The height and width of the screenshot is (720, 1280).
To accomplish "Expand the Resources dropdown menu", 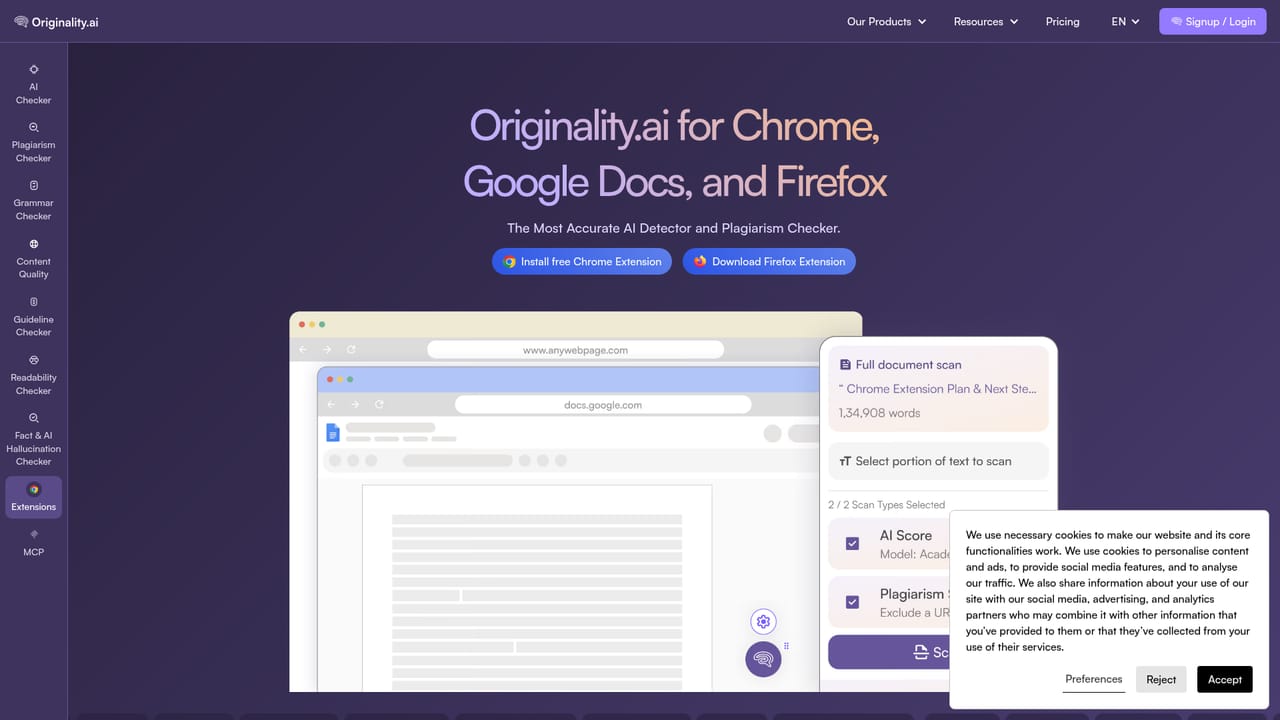I will (985, 21).
